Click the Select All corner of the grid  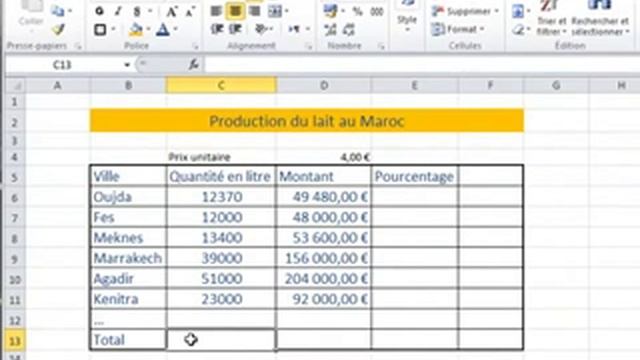point(15,86)
